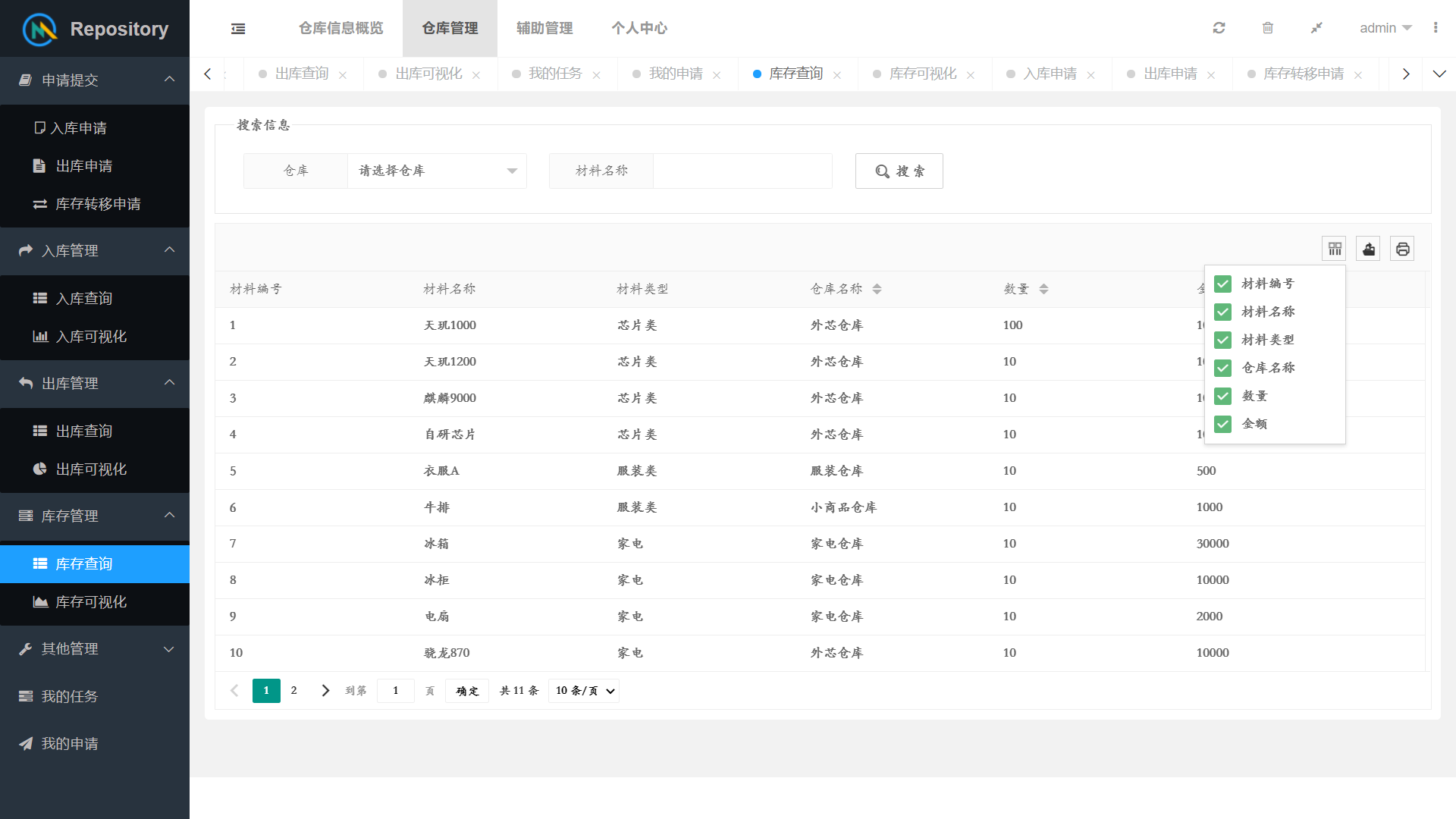Uncheck the 仓库名称 column checkbox
This screenshot has width=1456, height=819.
point(1222,368)
